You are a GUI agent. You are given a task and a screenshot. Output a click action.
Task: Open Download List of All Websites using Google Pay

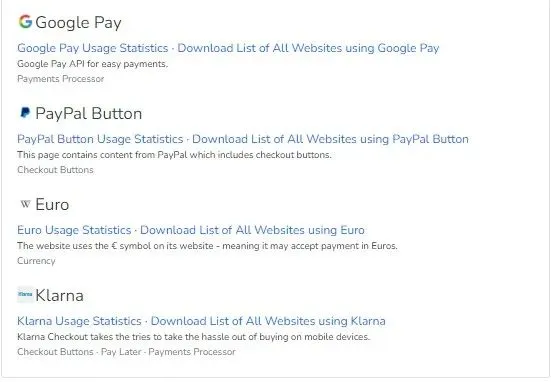pyautogui.click(x=308, y=48)
